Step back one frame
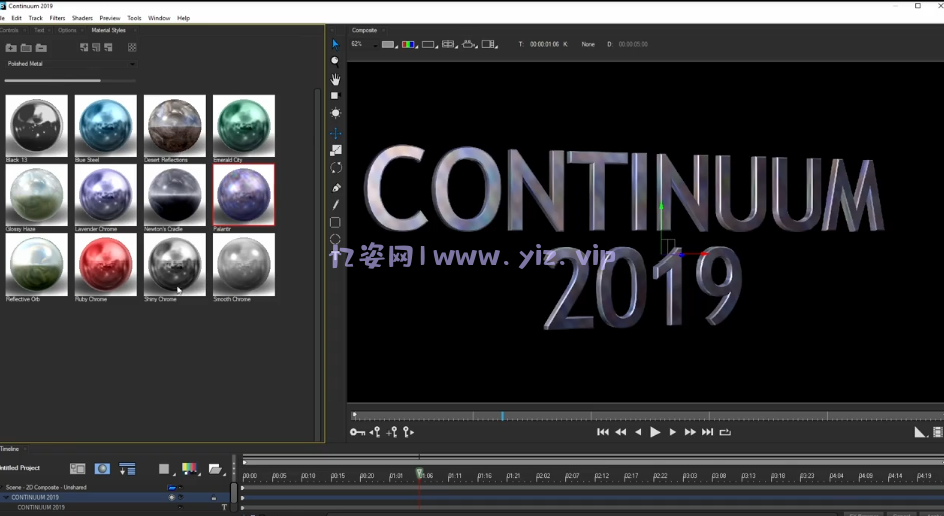The width and height of the screenshot is (944, 516). tap(638, 432)
